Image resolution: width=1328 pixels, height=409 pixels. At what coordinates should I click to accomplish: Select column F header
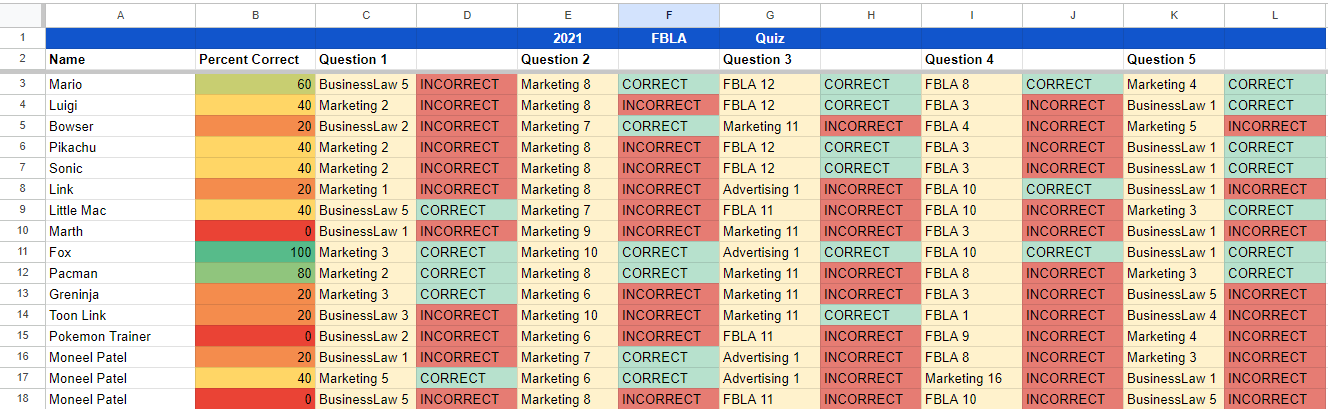[x=668, y=15]
